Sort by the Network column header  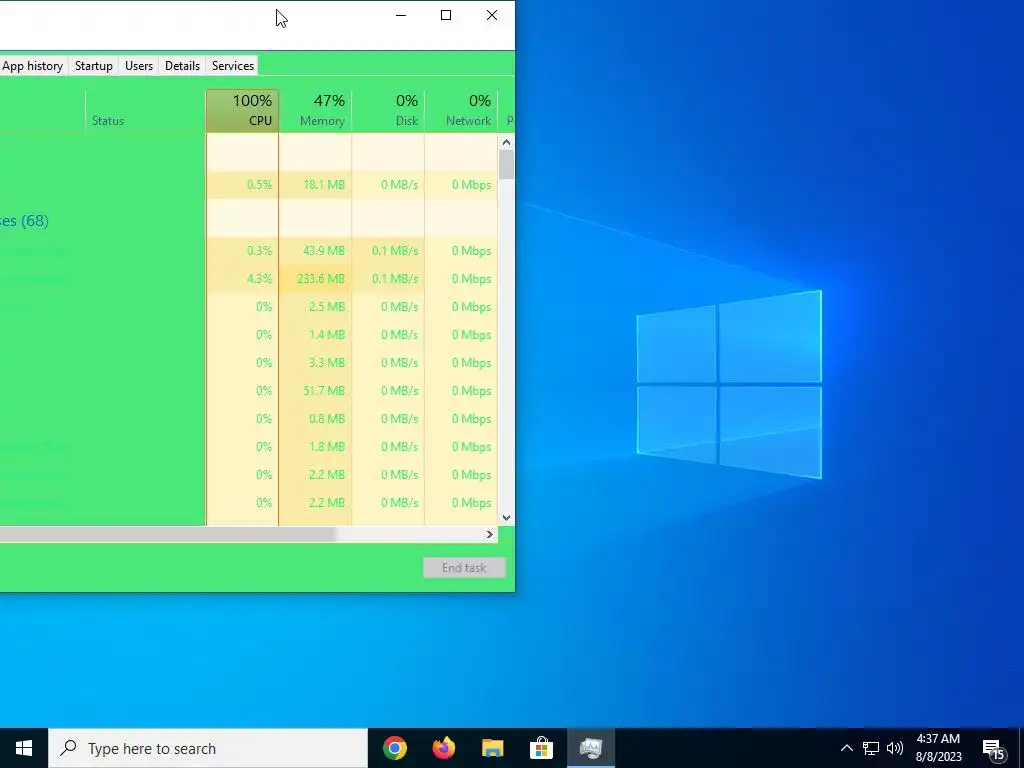(x=461, y=111)
